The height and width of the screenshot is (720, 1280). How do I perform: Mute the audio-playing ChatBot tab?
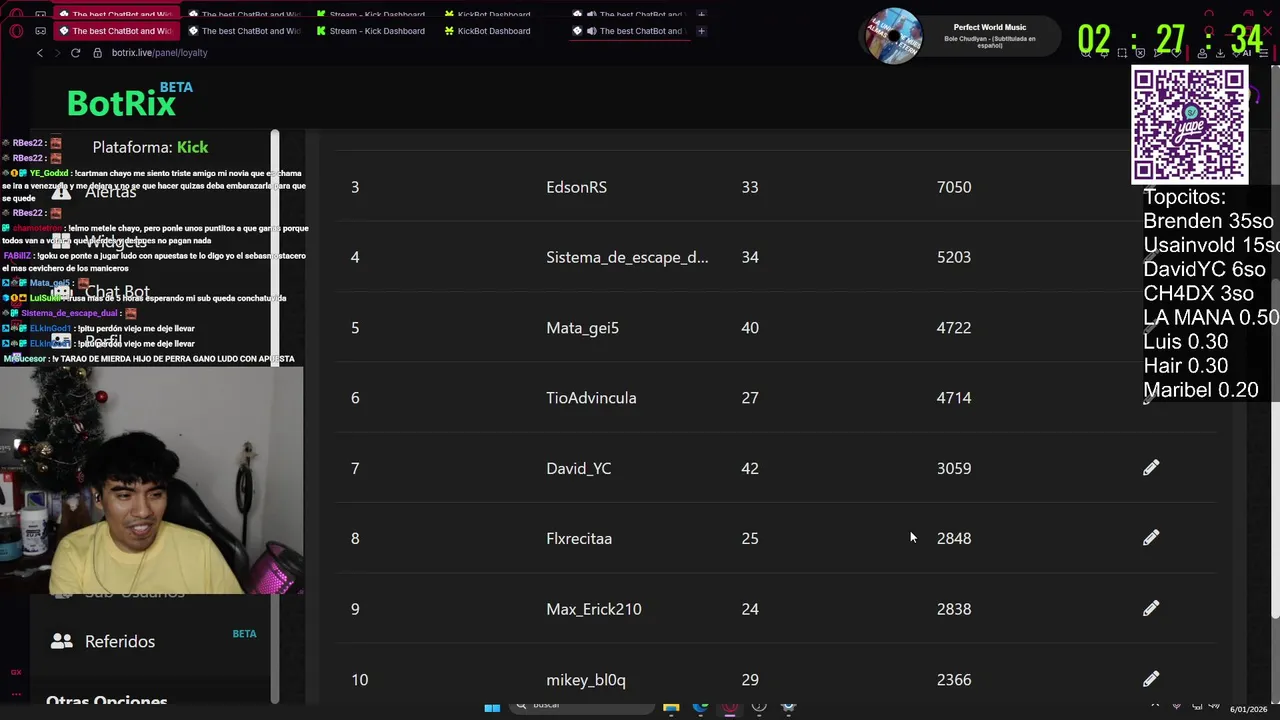[x=591, y=31]
